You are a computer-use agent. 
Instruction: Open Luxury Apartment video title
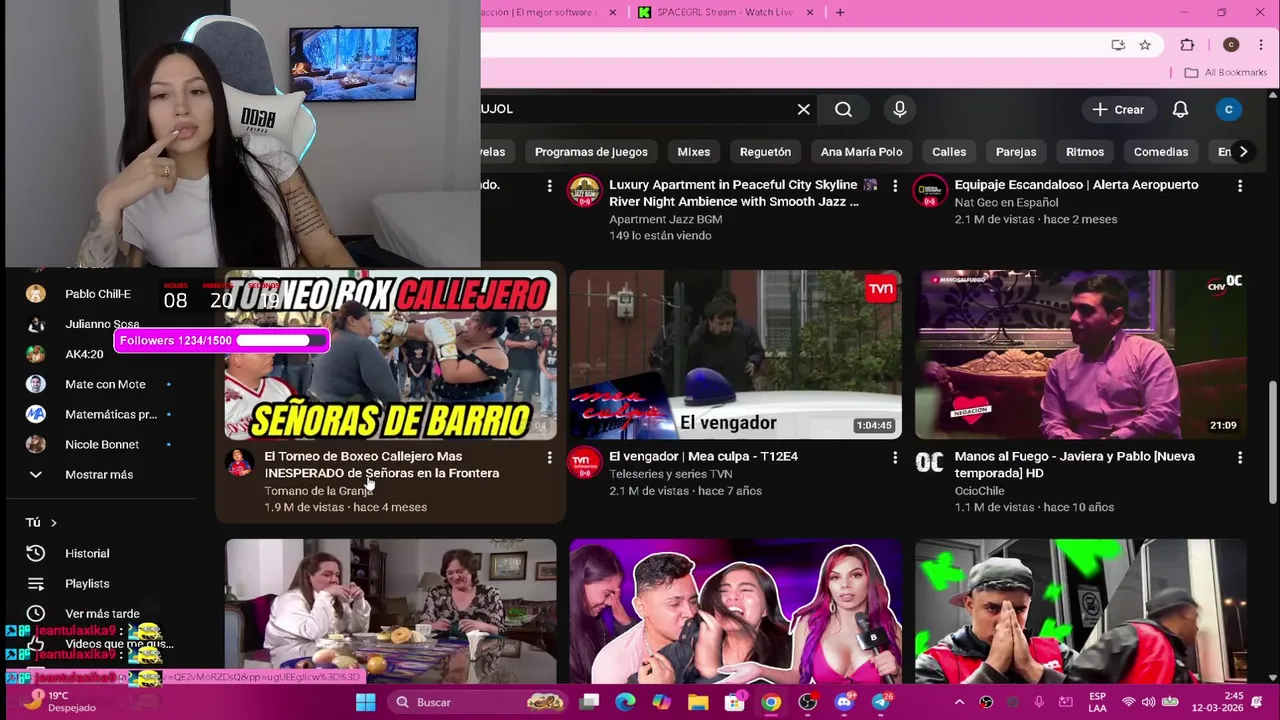743,193
